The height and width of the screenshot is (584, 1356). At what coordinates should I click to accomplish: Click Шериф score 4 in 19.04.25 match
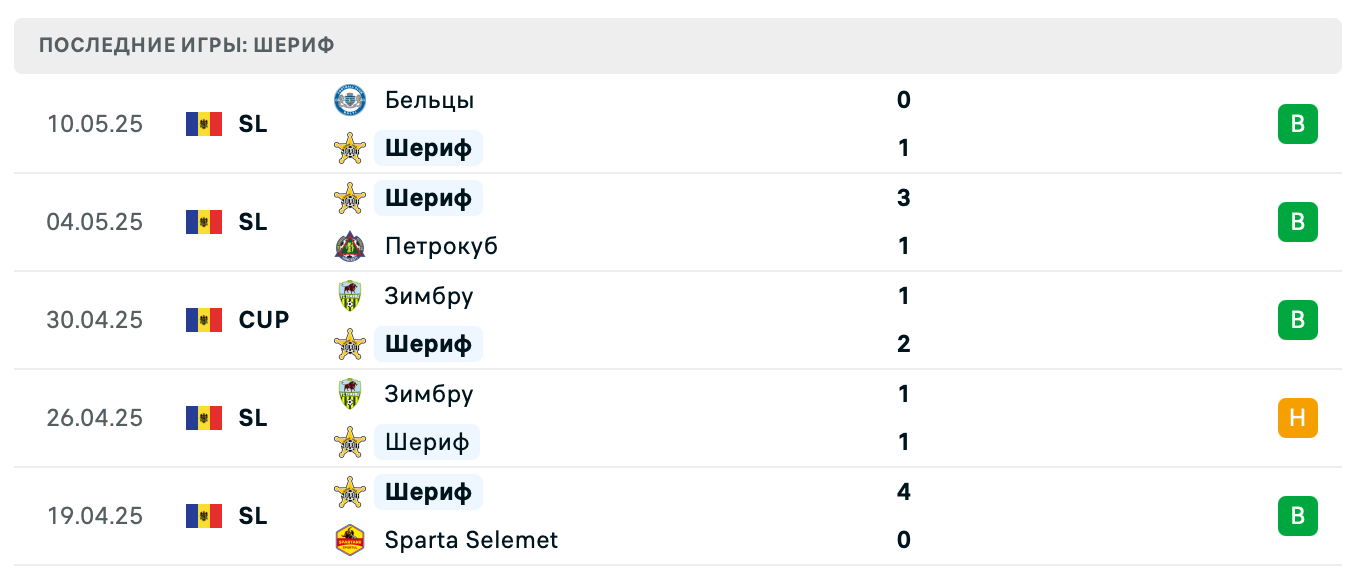904,492
